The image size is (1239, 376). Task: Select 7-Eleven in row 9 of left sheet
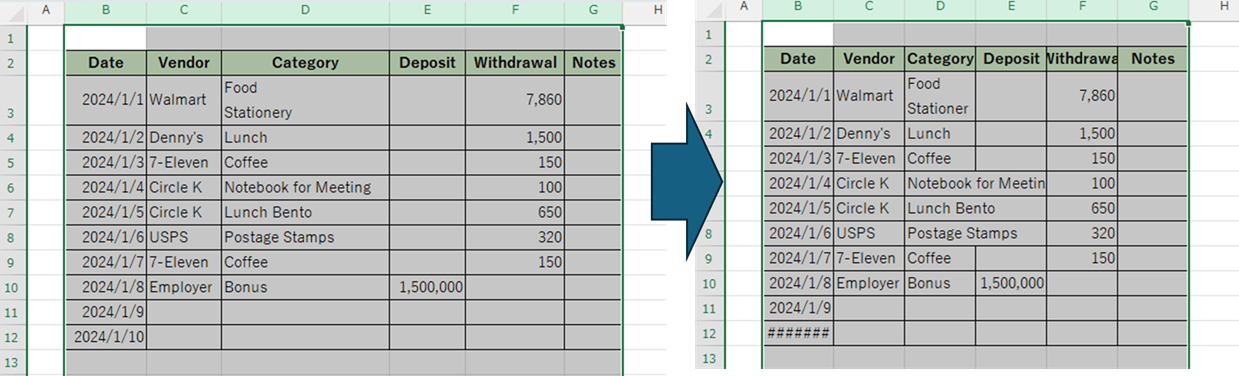184,262
